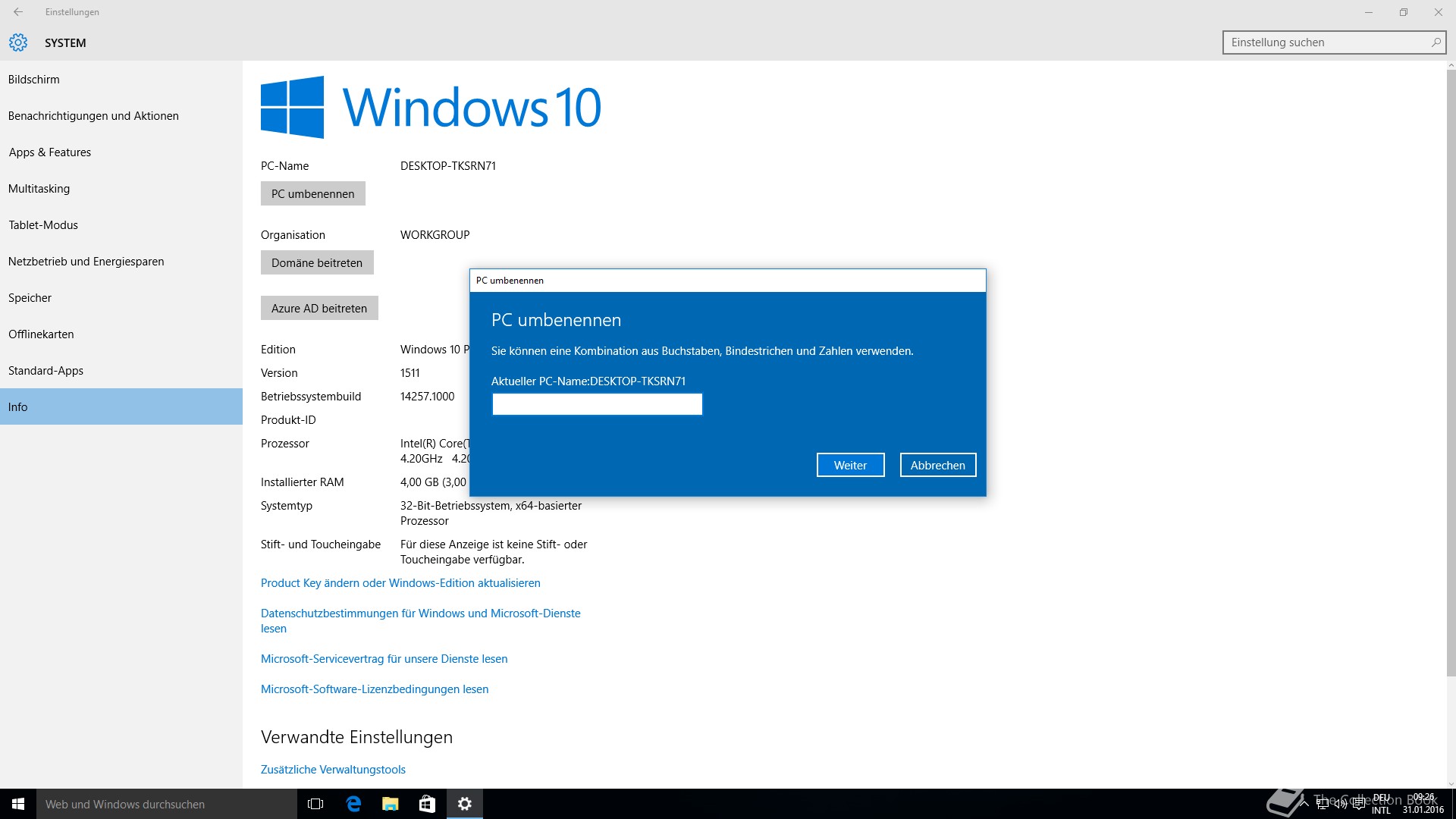Viewport: 1456px width, 819px height.
Task: Click the Azure AD beitreten button
Action: click(319, 308)
